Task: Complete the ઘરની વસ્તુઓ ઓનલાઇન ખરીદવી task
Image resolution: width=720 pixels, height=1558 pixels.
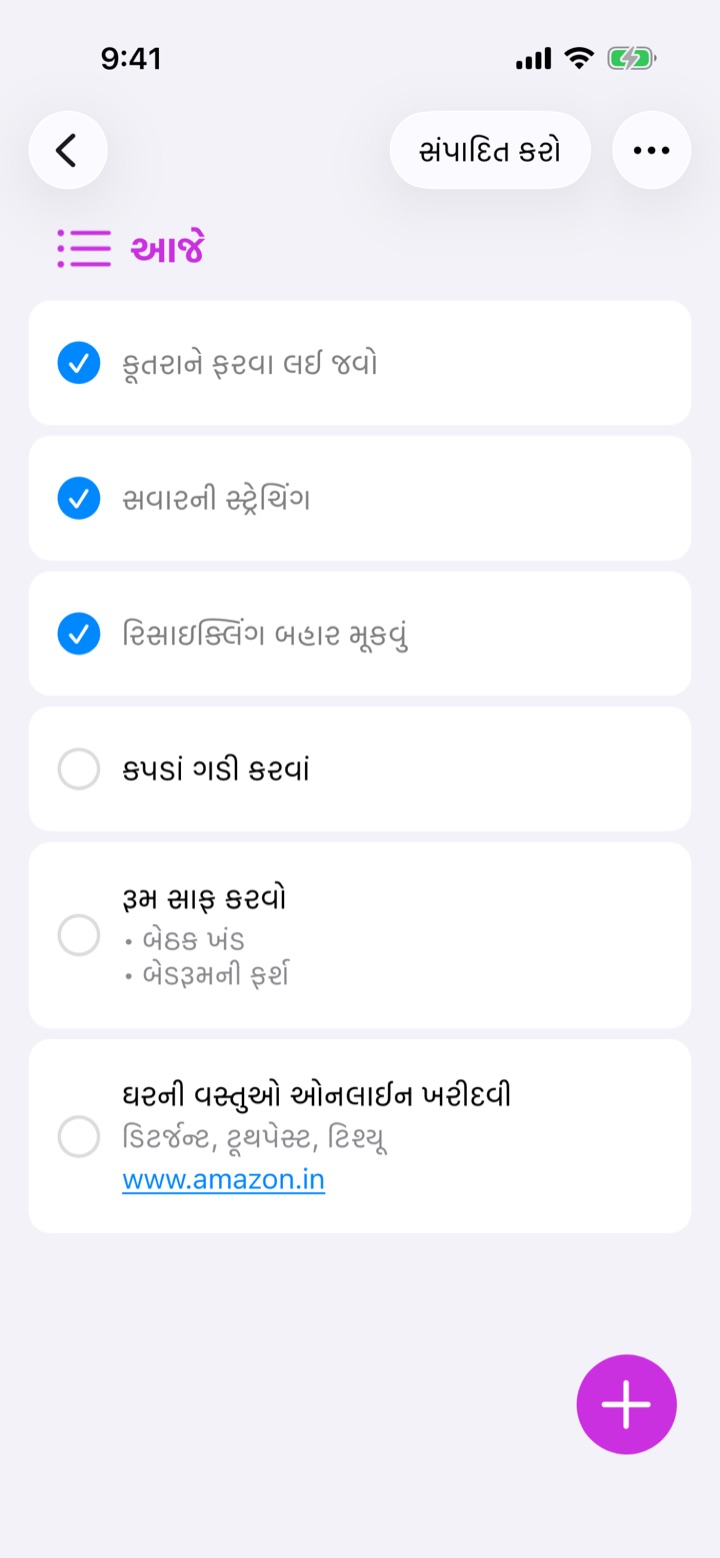Action: point(79,1137)
